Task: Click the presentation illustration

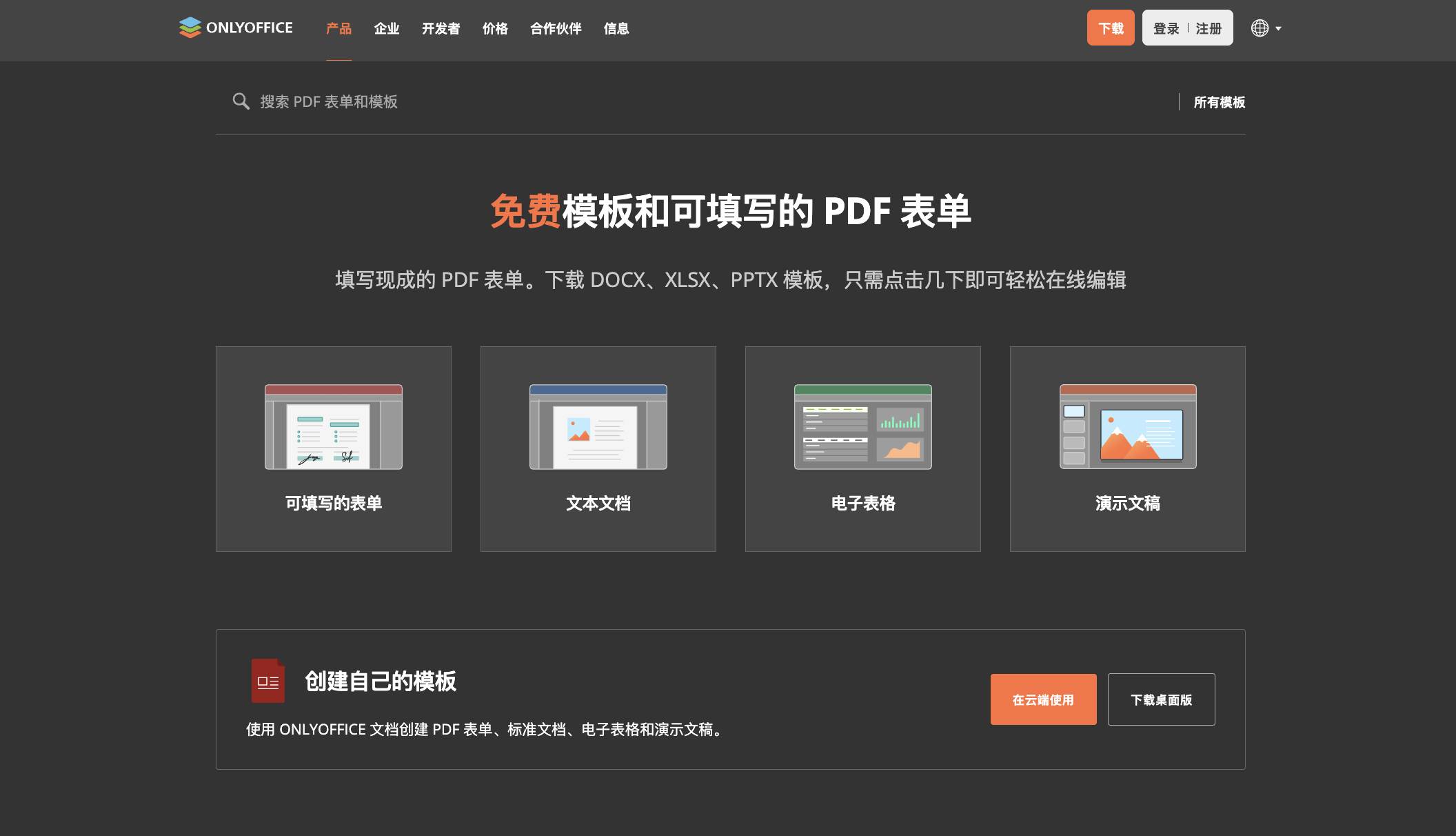Action: point(1128,427)
